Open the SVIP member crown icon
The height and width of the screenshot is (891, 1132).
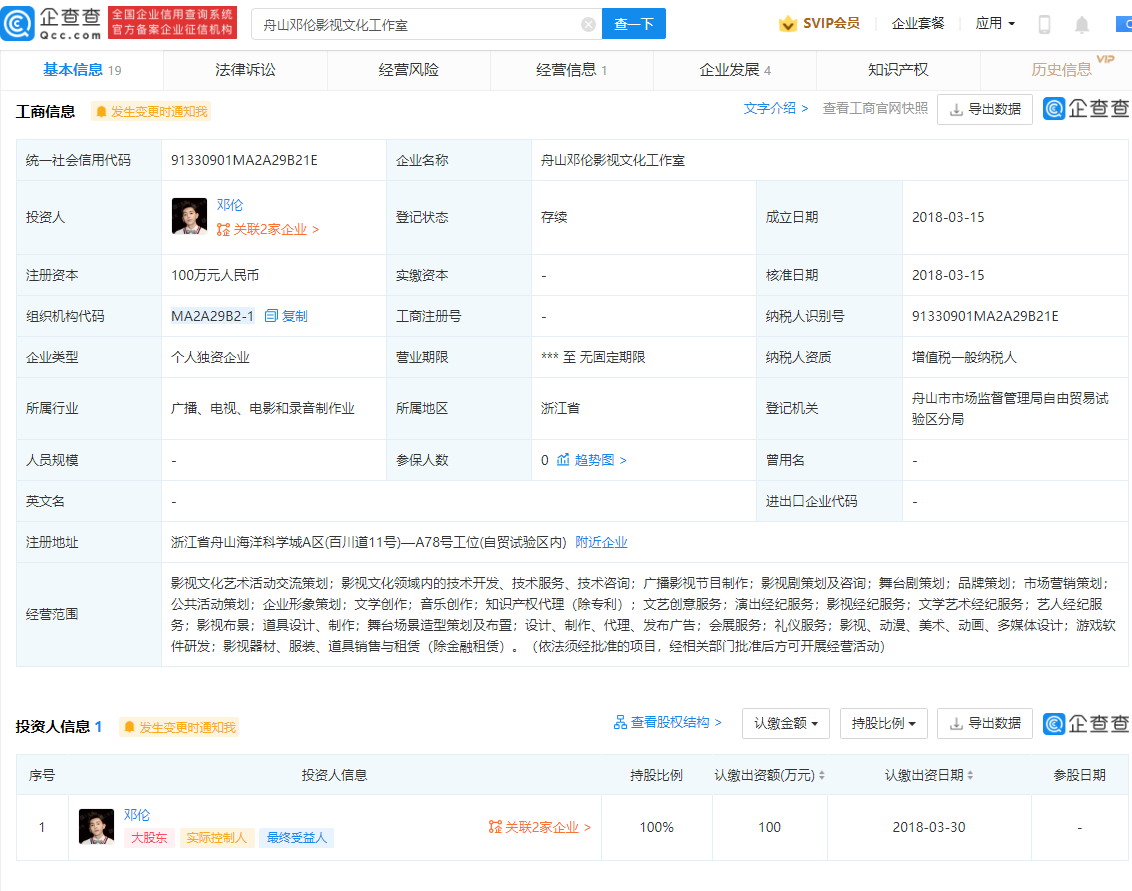787,24
